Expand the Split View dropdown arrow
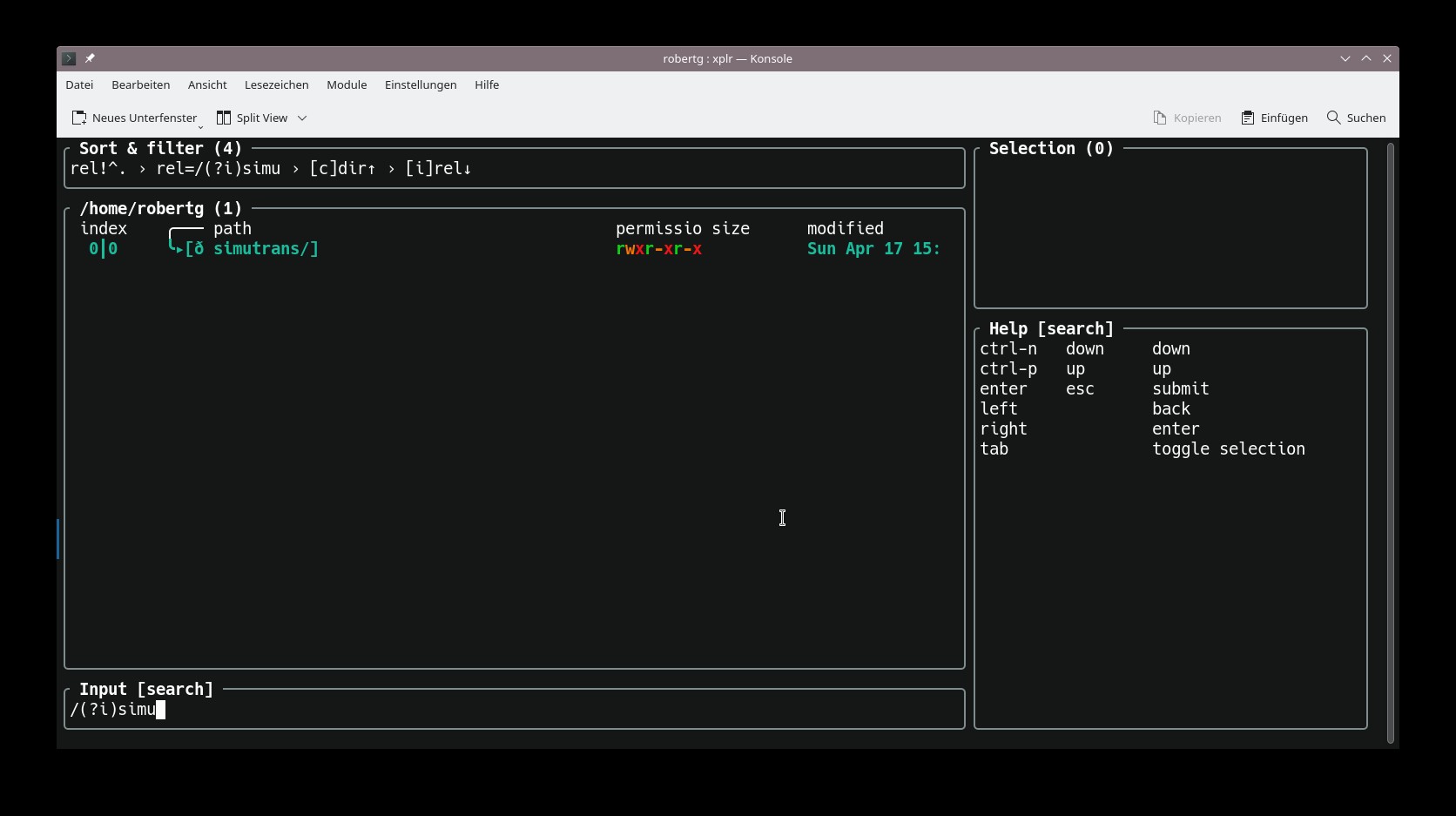The height and width of the screenshot is (816, 1456). 302,118
